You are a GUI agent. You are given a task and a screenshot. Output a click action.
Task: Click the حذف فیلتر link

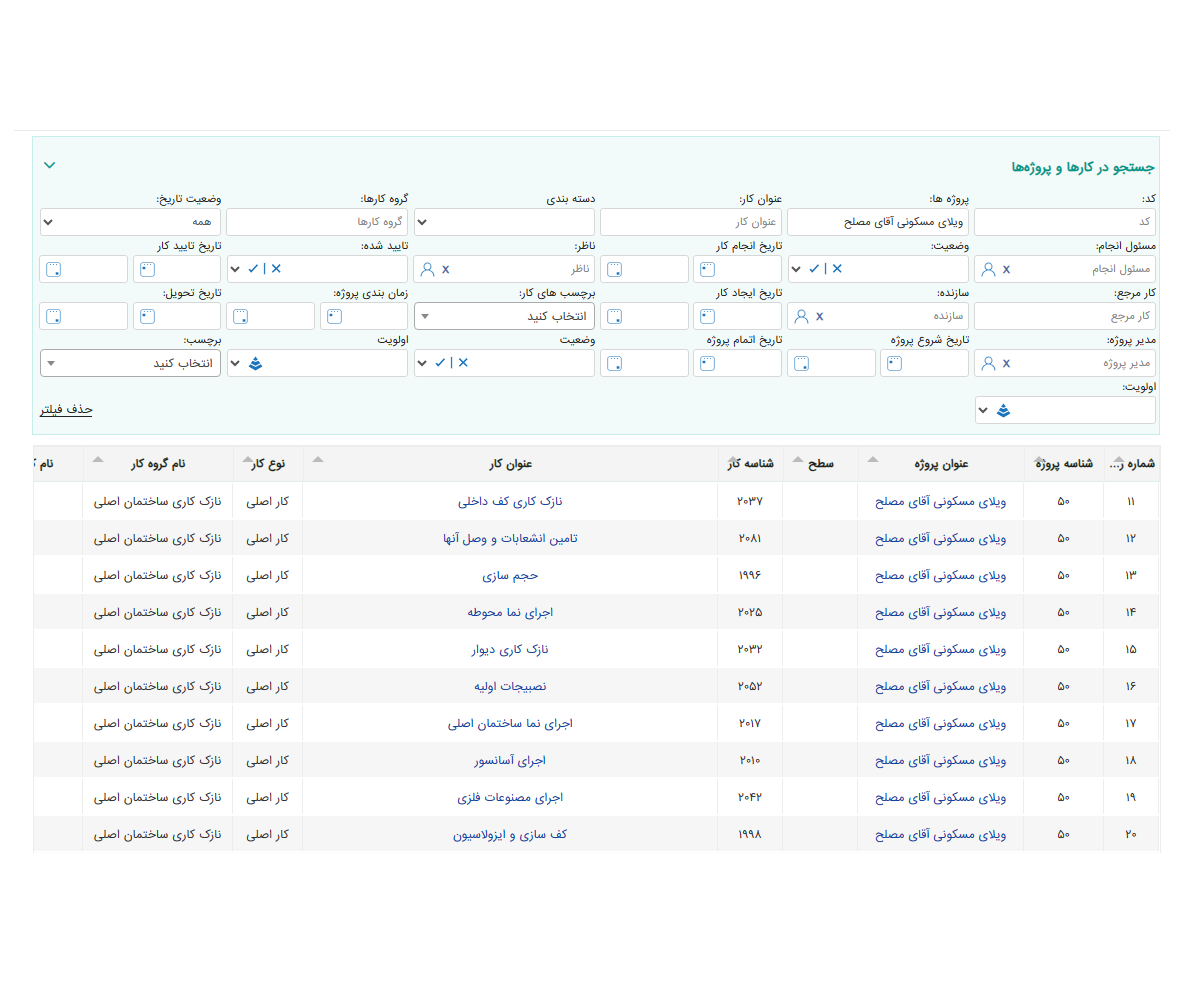[x=66, y=410]
